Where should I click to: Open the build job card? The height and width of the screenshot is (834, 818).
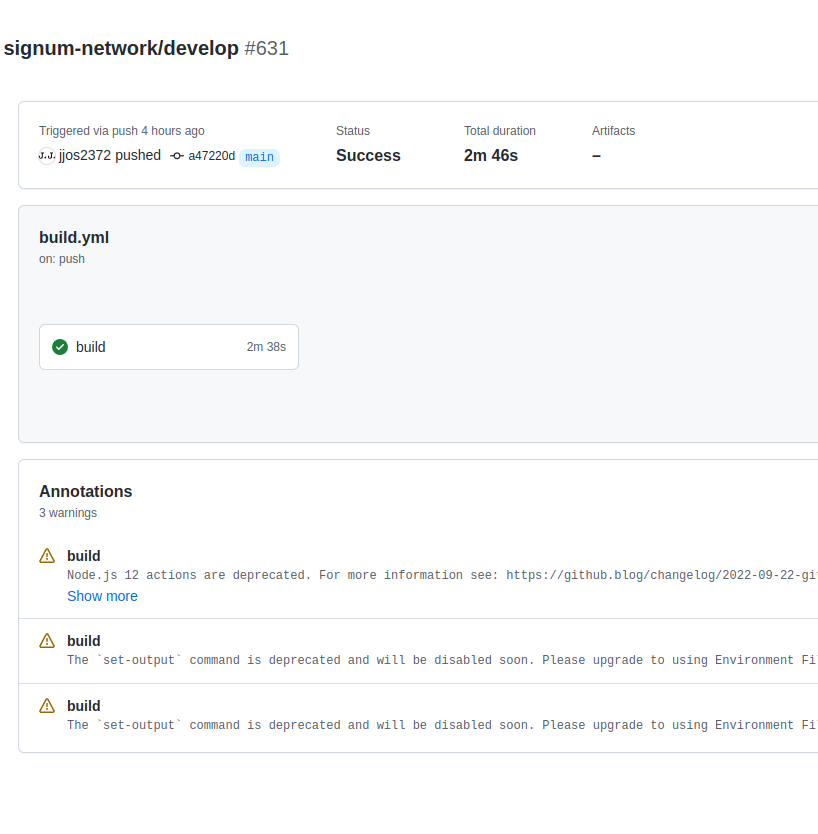pyautogui.click(x=169, y=347)
